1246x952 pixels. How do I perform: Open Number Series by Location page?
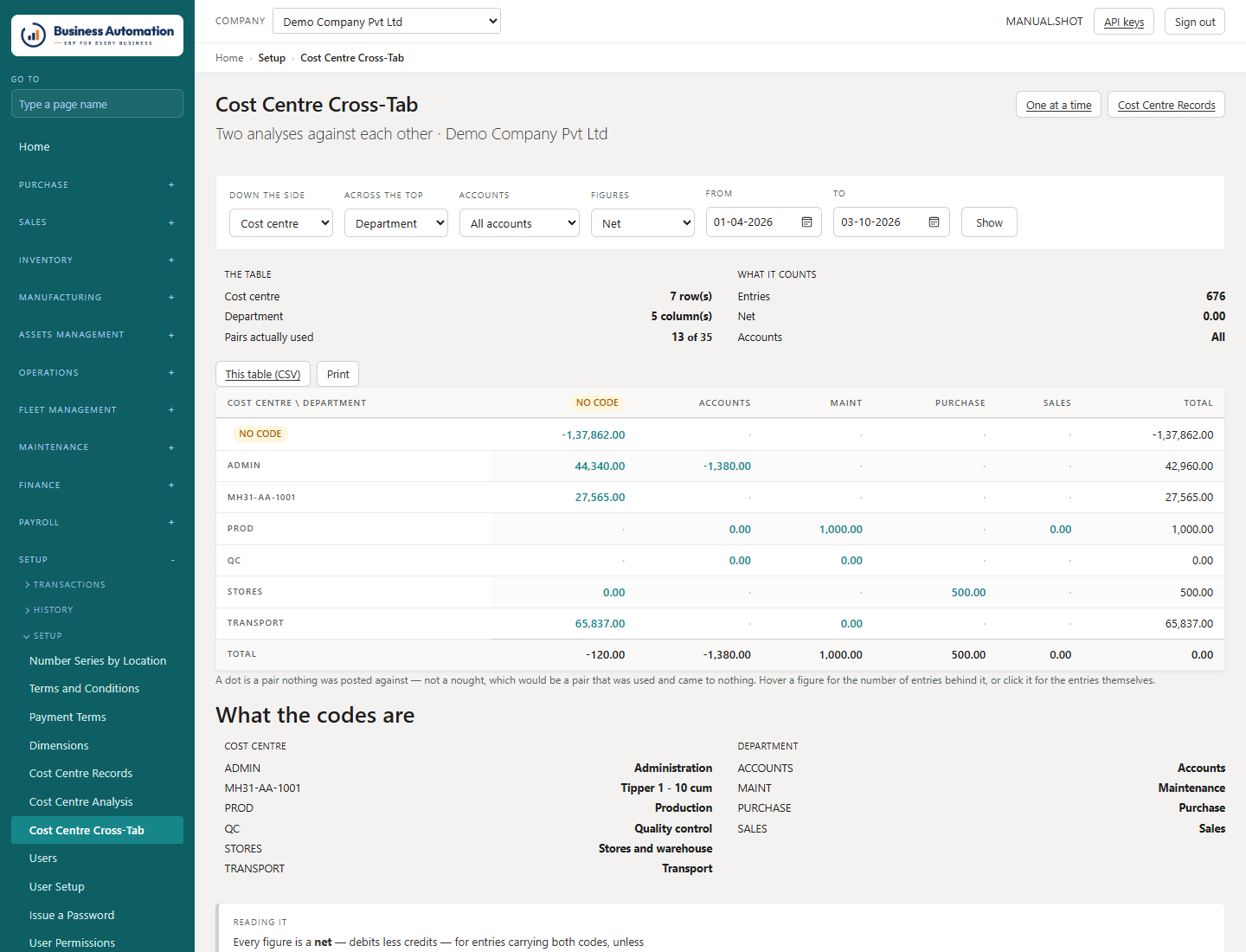tap(98, 661)
